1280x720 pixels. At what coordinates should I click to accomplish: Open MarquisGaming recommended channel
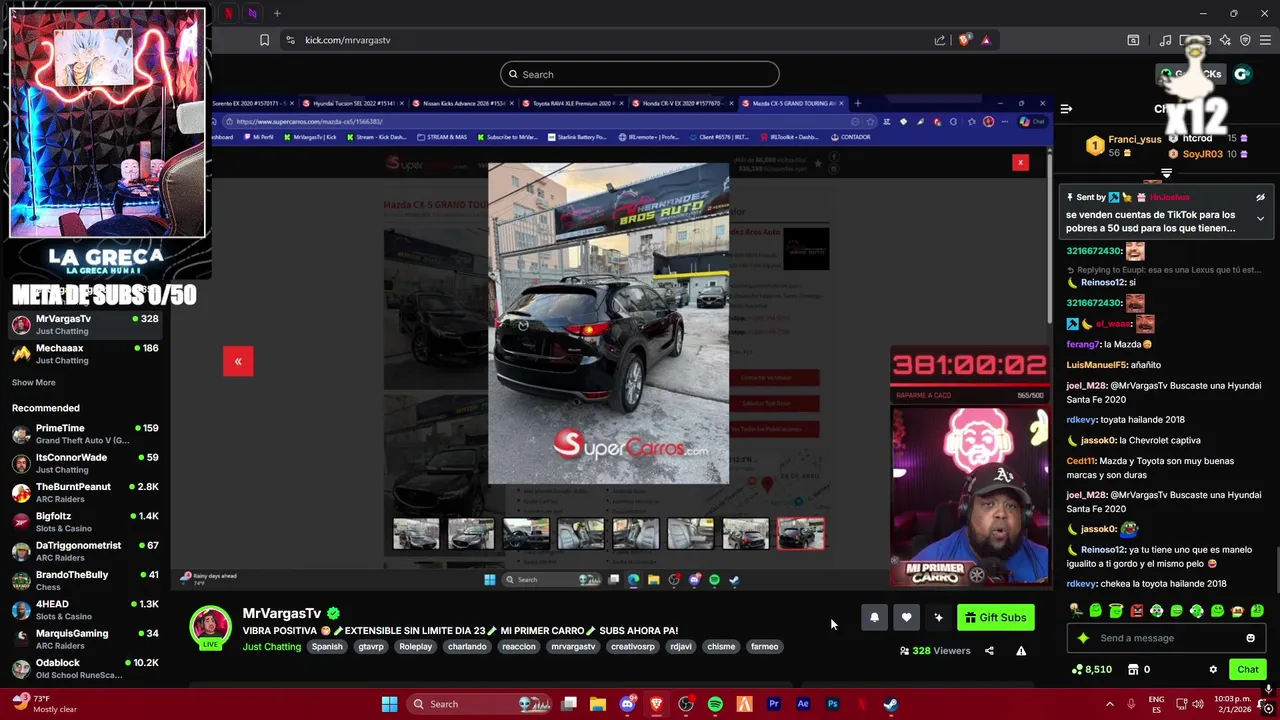(x=85, y=639)
